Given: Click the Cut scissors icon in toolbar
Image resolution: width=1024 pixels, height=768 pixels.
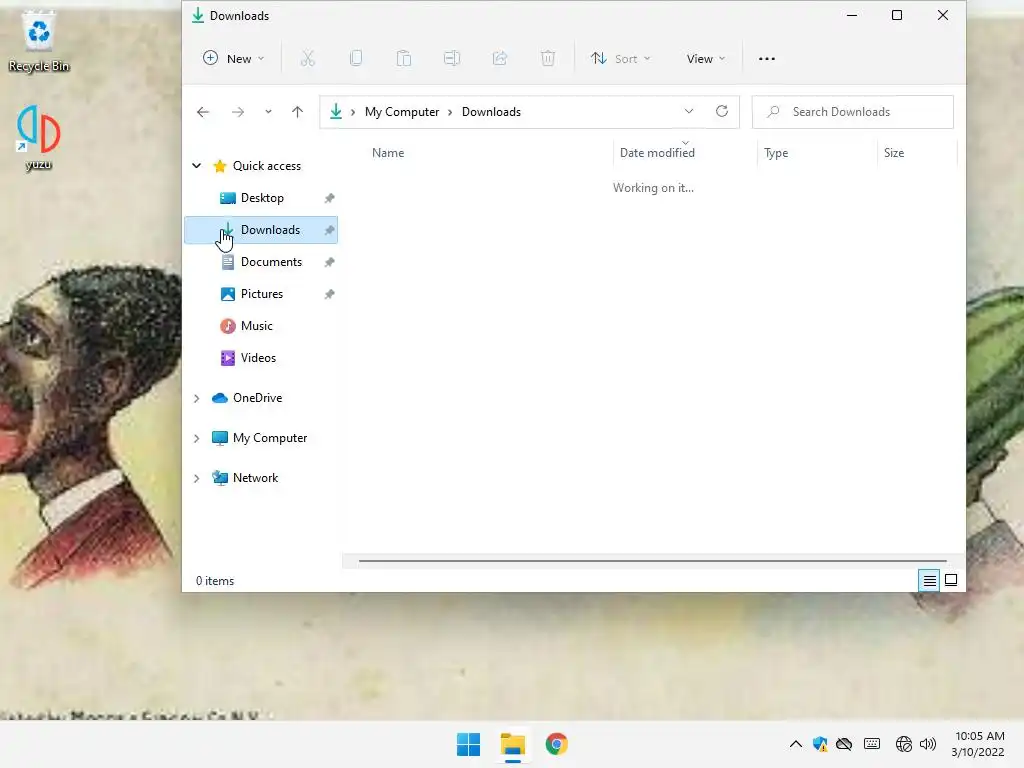Looking at the screenshot, I should (x=308, y=59).
